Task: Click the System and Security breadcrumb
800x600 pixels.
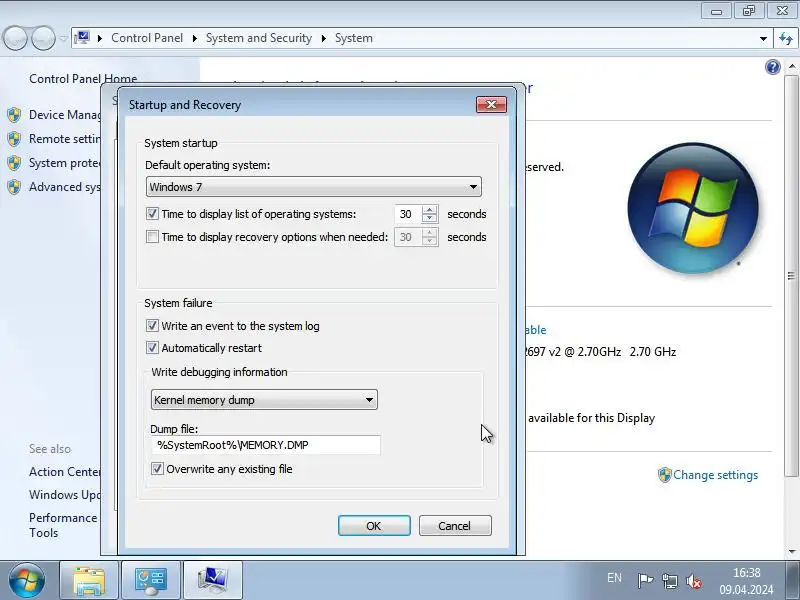Action: [259, 38]
